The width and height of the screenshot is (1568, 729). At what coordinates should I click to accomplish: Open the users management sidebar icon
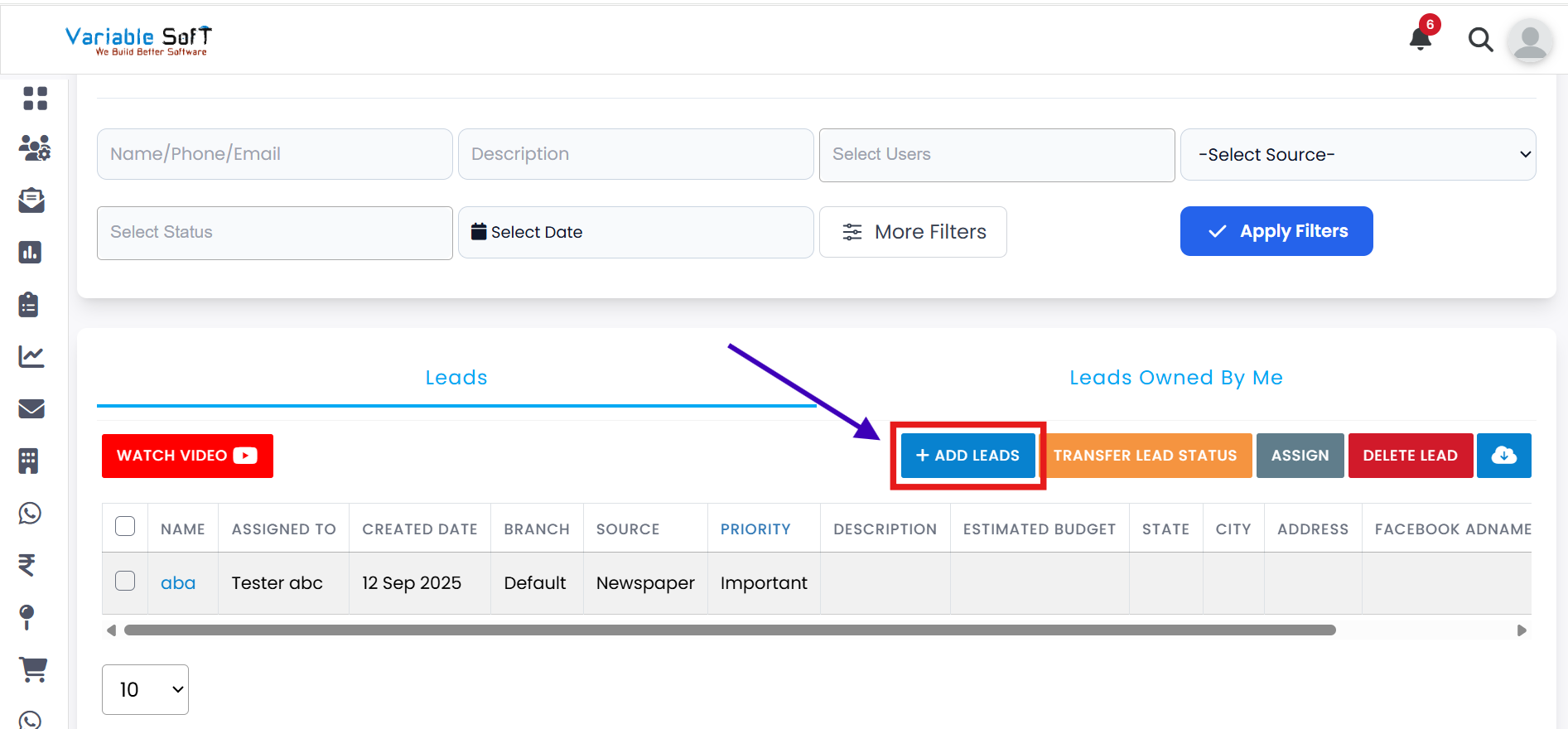[35, 148]
